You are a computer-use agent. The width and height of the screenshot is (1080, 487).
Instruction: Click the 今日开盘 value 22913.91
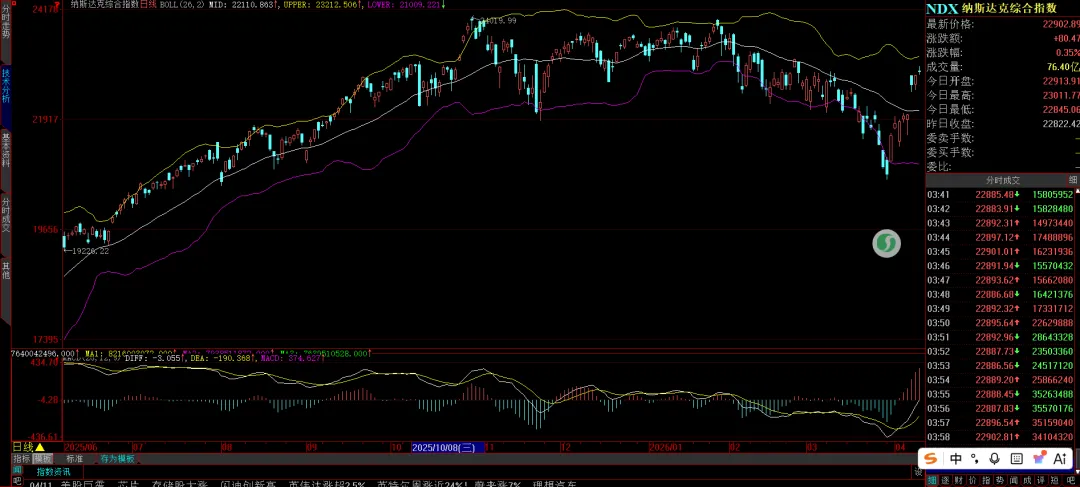(1061, 81)
